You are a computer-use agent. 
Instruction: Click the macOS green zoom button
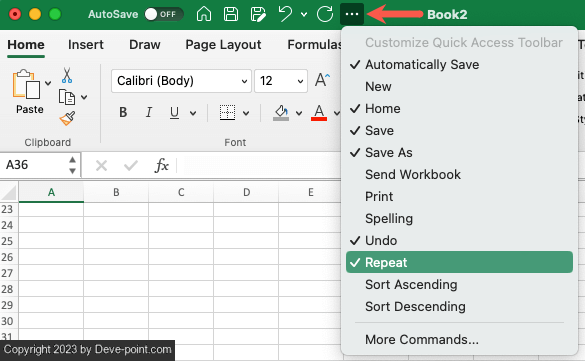(x=55, y=14)
